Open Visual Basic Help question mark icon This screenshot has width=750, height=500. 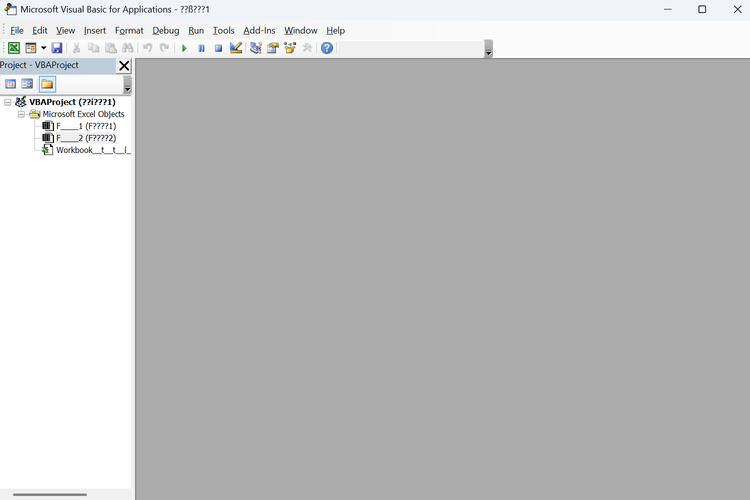pyautogui.click(x=327, y=48)
